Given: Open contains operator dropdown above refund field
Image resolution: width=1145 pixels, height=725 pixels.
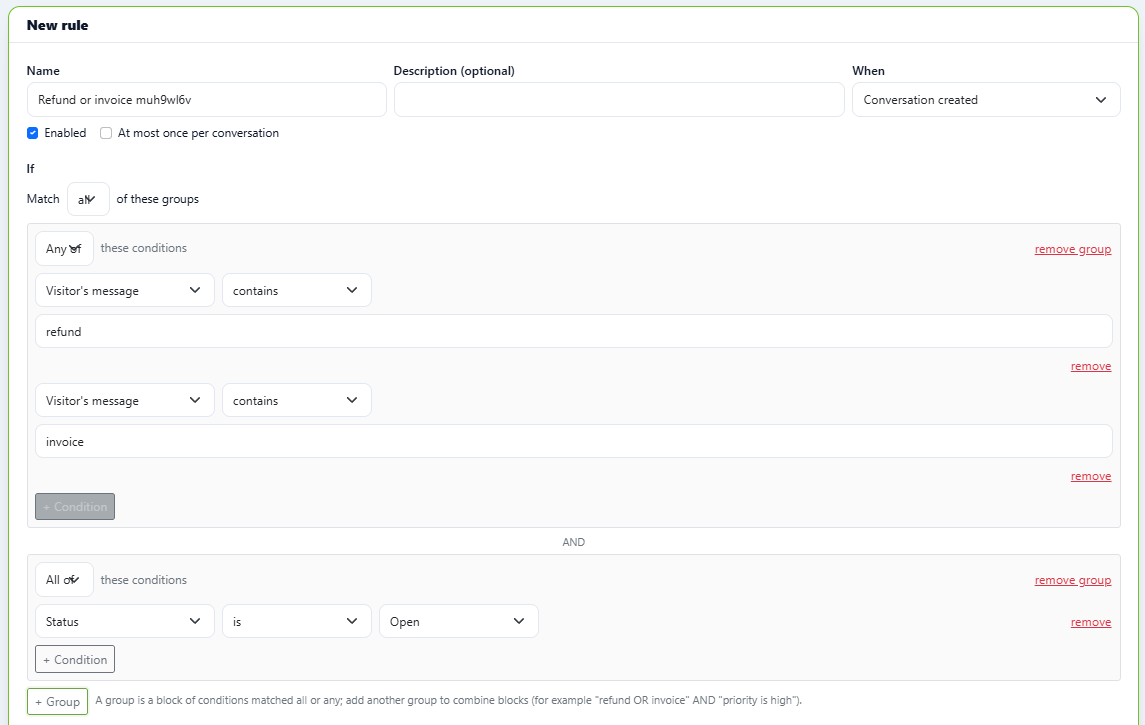Looking at the screenshot, I should click(x=296, y=290).
